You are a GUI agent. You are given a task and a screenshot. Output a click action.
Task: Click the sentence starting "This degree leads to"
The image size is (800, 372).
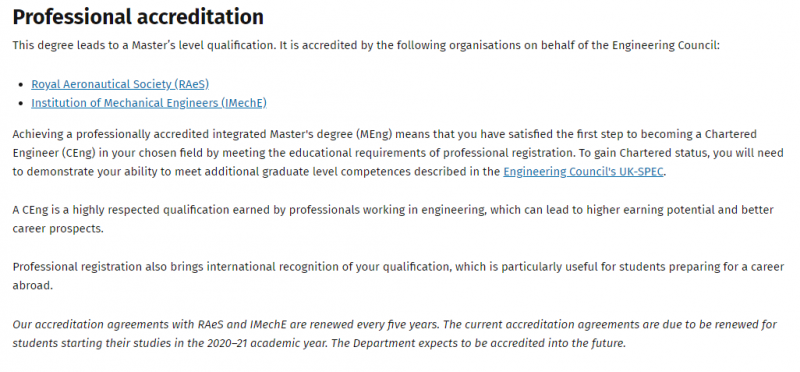tap(366, 45)
